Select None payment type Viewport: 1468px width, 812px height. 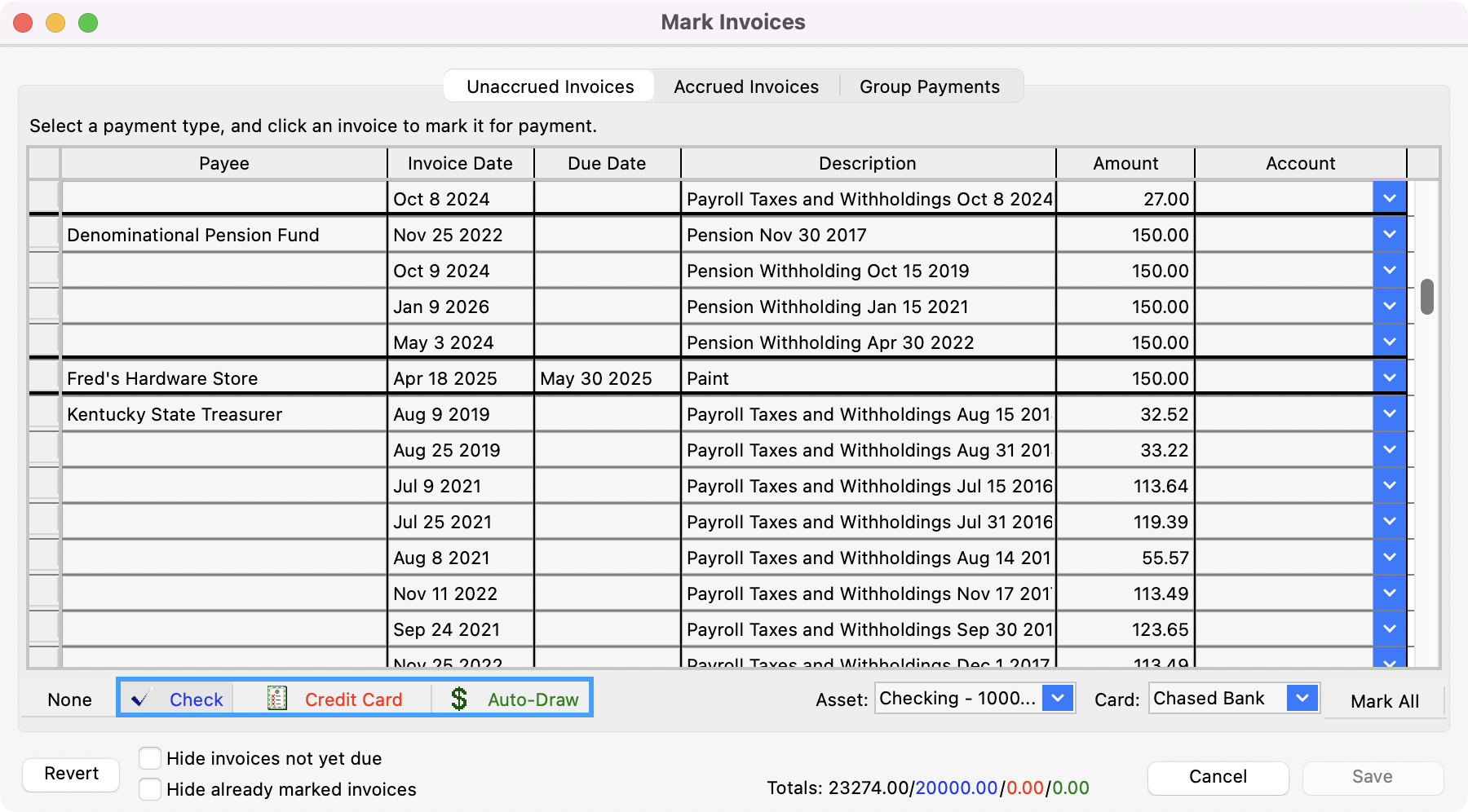click(x=69, y=699)
